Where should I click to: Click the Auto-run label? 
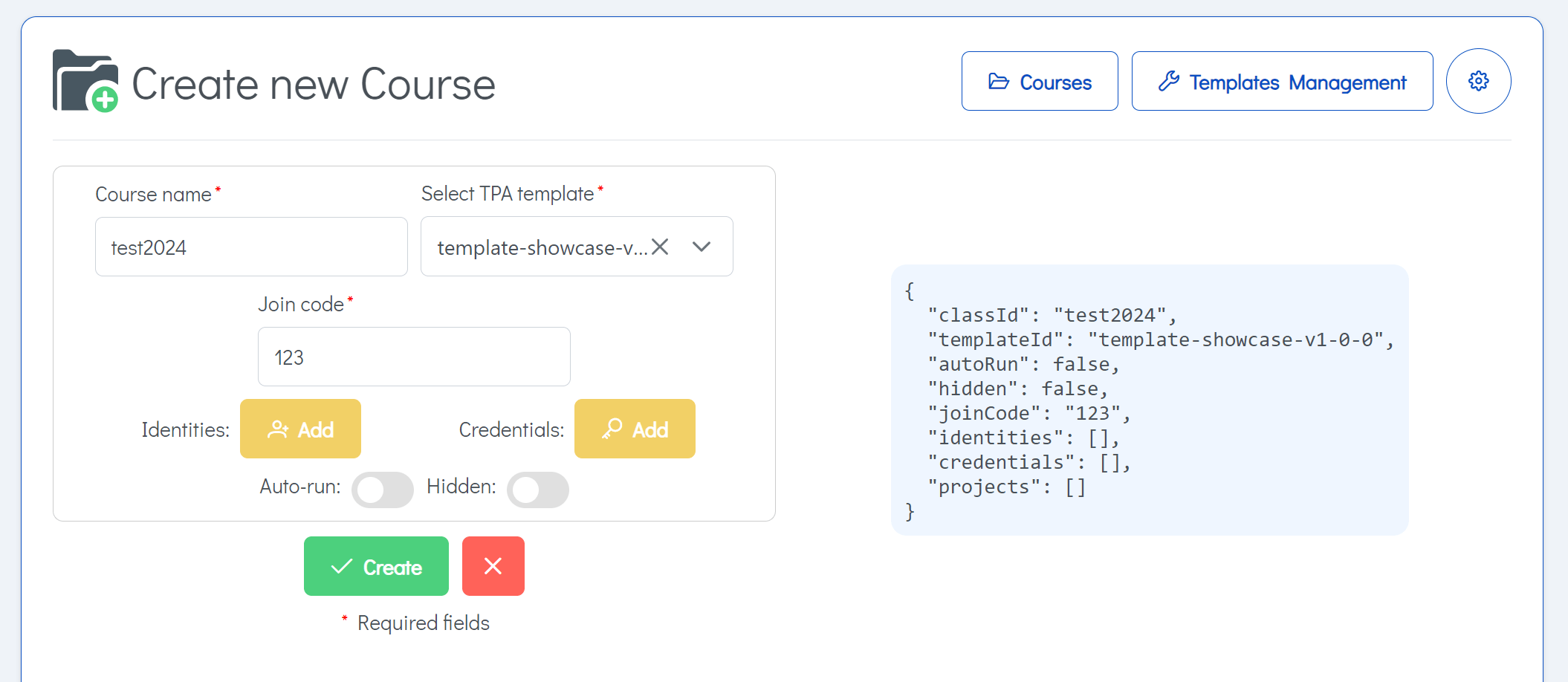pyautogui.click(x=300, y=486)
